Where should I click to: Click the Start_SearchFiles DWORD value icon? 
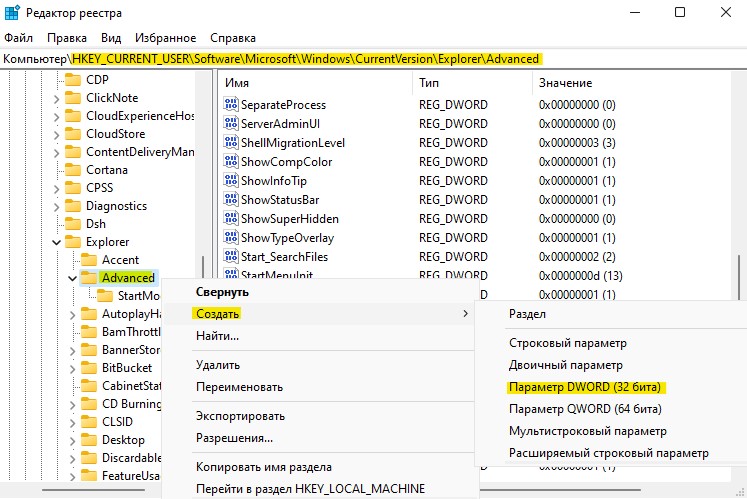(x=231, y=256)
